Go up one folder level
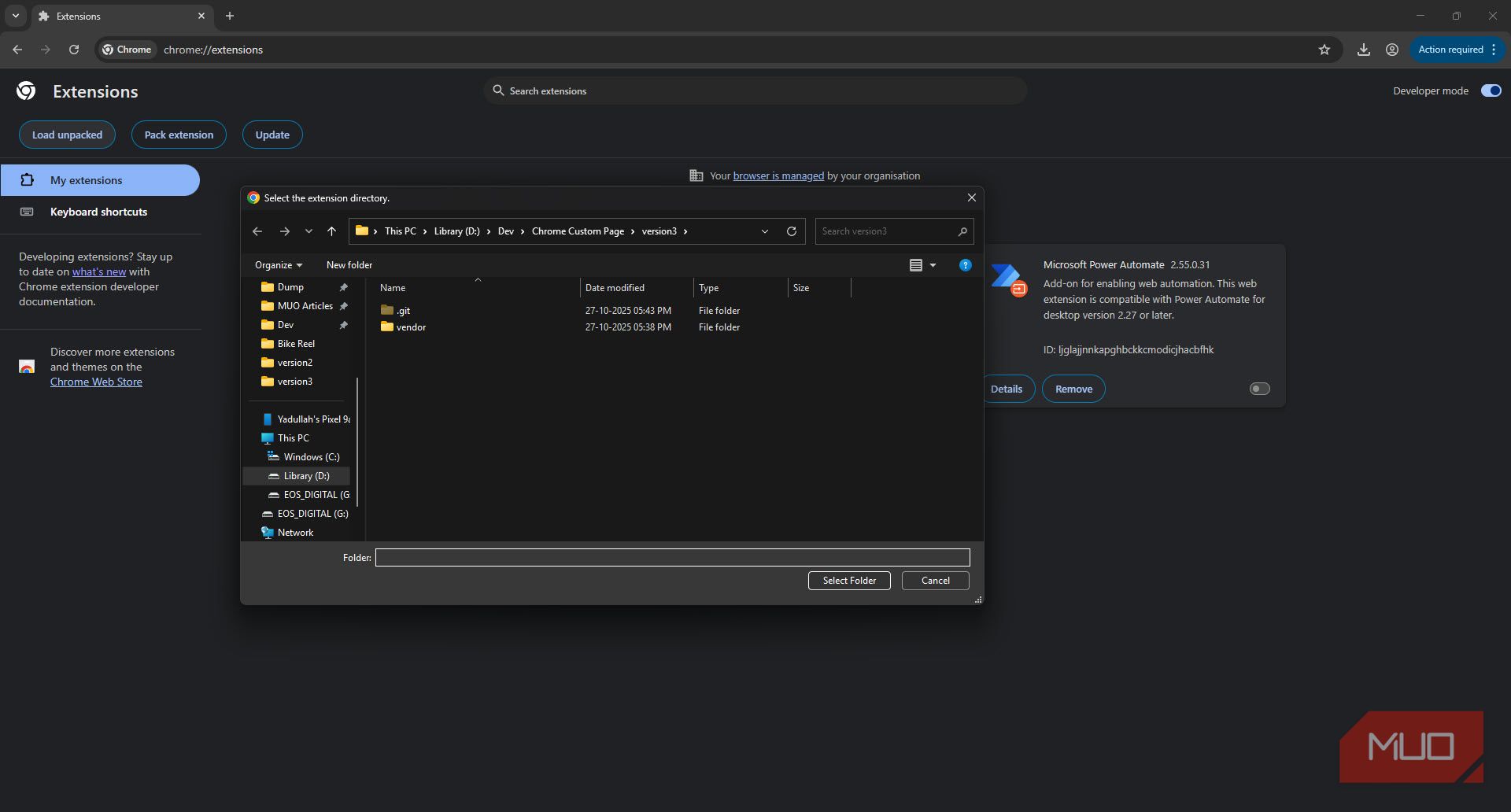The height and width of the screenshot is (812, 1511). pos(331,231)
